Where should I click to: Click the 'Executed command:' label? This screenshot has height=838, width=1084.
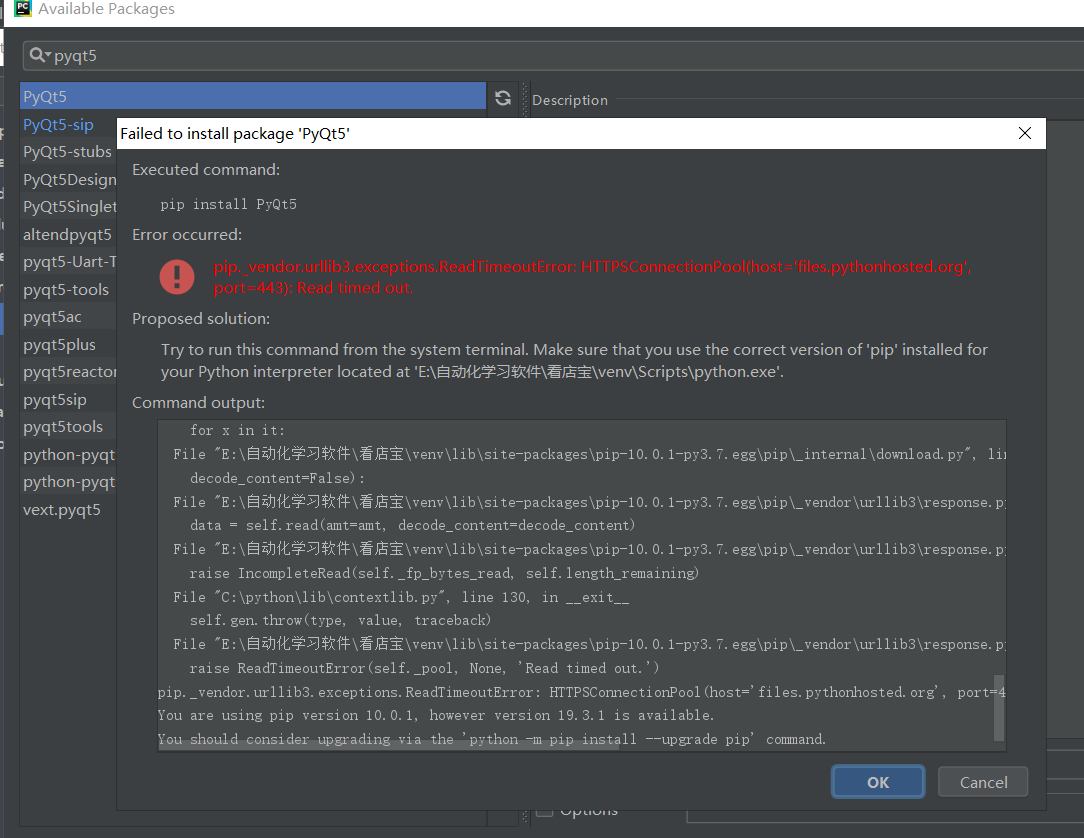pos(206,169)
